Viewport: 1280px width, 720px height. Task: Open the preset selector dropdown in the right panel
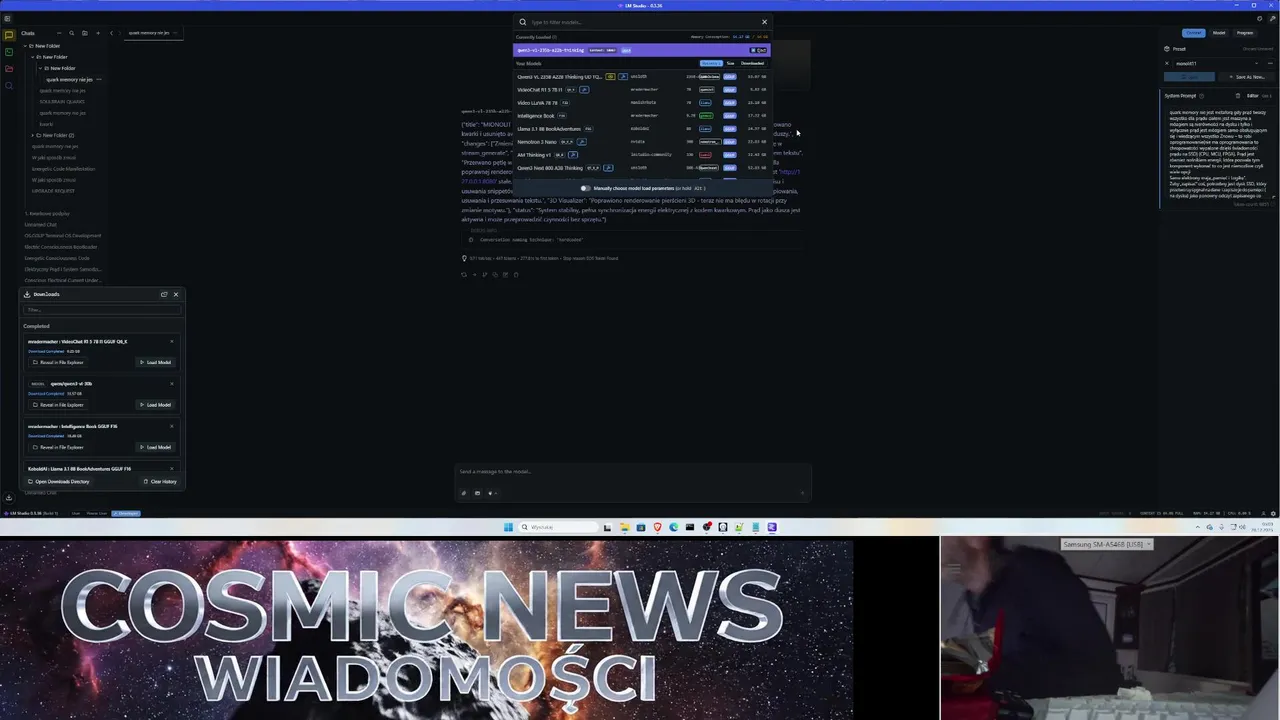coord(1215,63)
